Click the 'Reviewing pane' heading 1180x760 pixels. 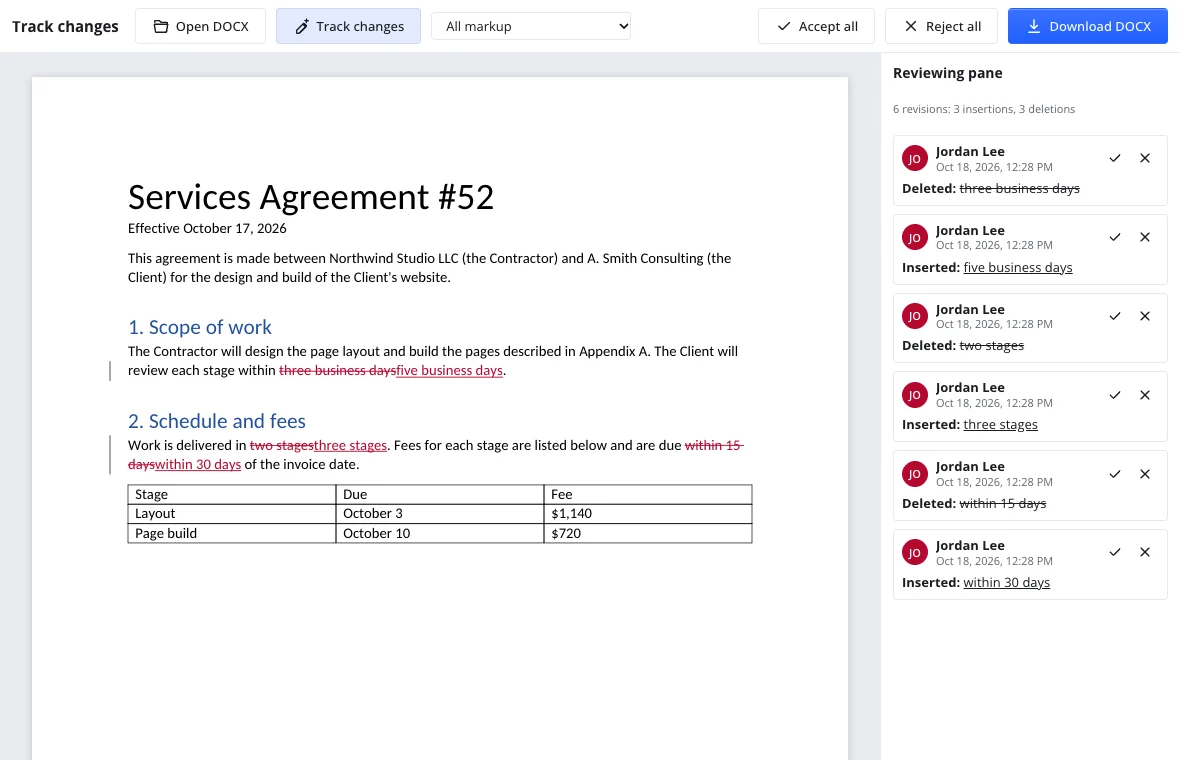pyautogui.click(x=947, y=73)
